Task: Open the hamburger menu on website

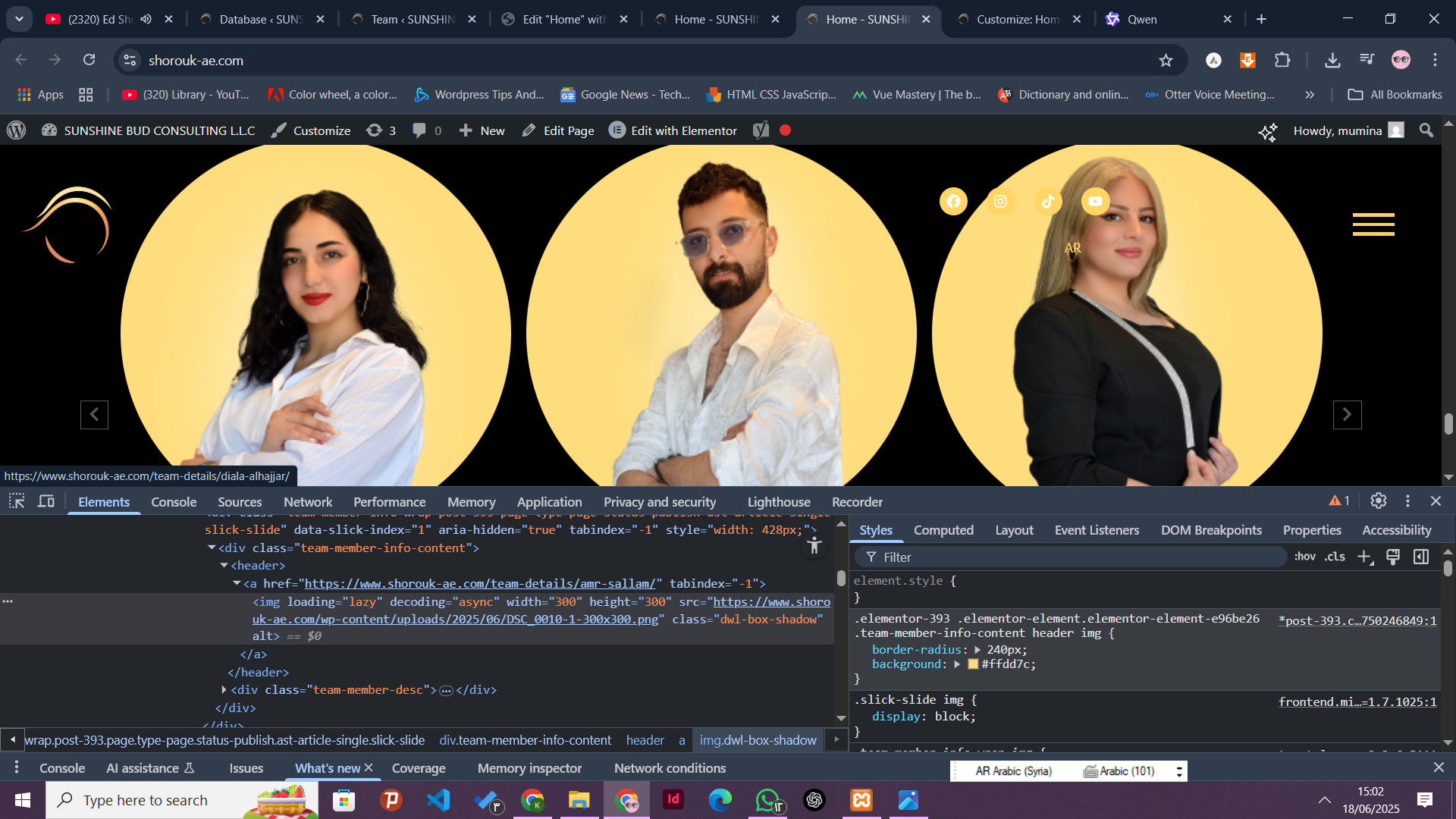Action: point(1373,224)
